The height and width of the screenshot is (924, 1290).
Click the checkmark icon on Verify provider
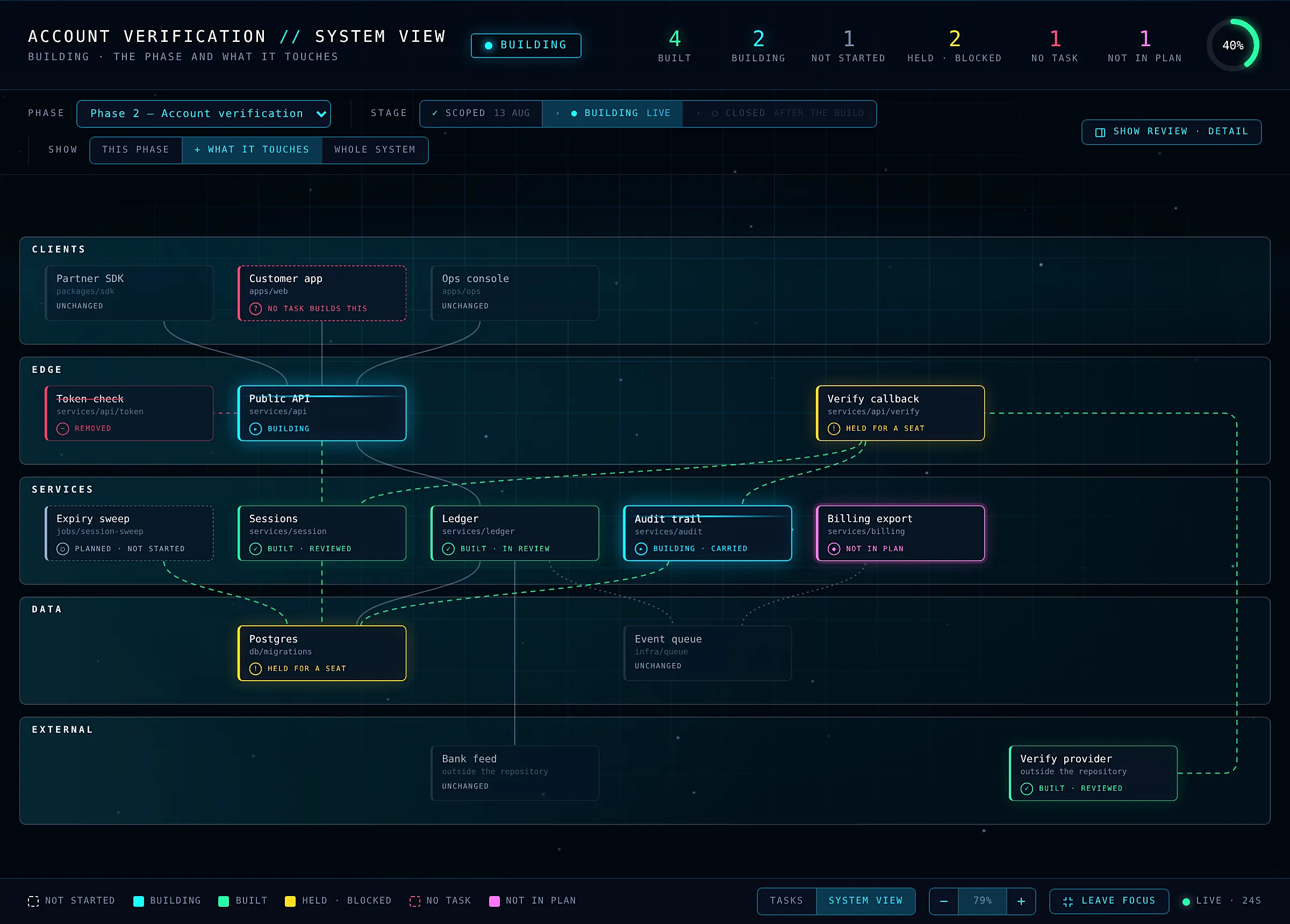(1027, 789)
